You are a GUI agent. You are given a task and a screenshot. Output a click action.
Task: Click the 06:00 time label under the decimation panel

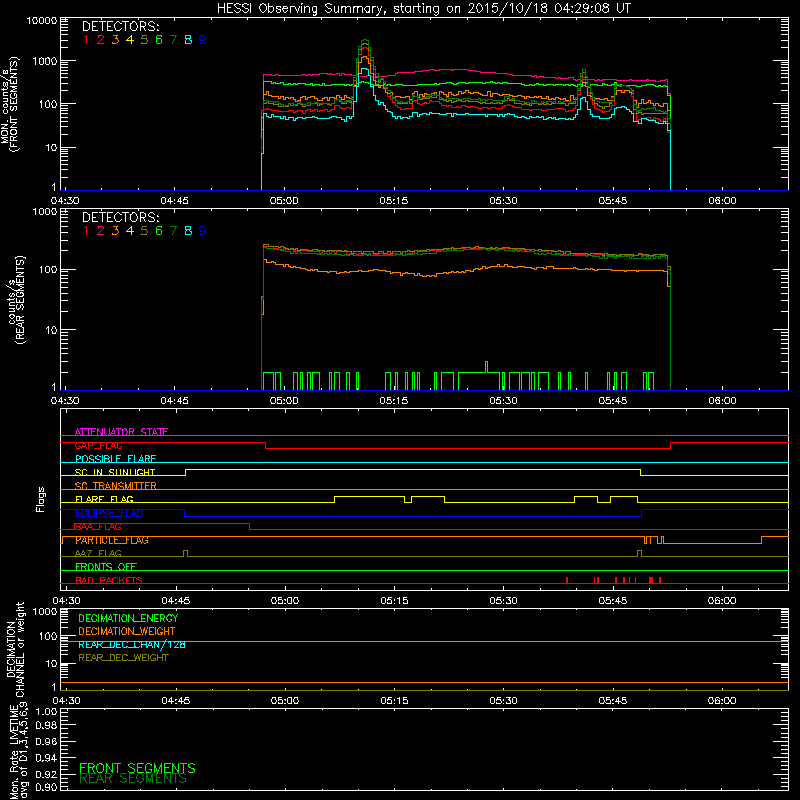pos(722,701)
